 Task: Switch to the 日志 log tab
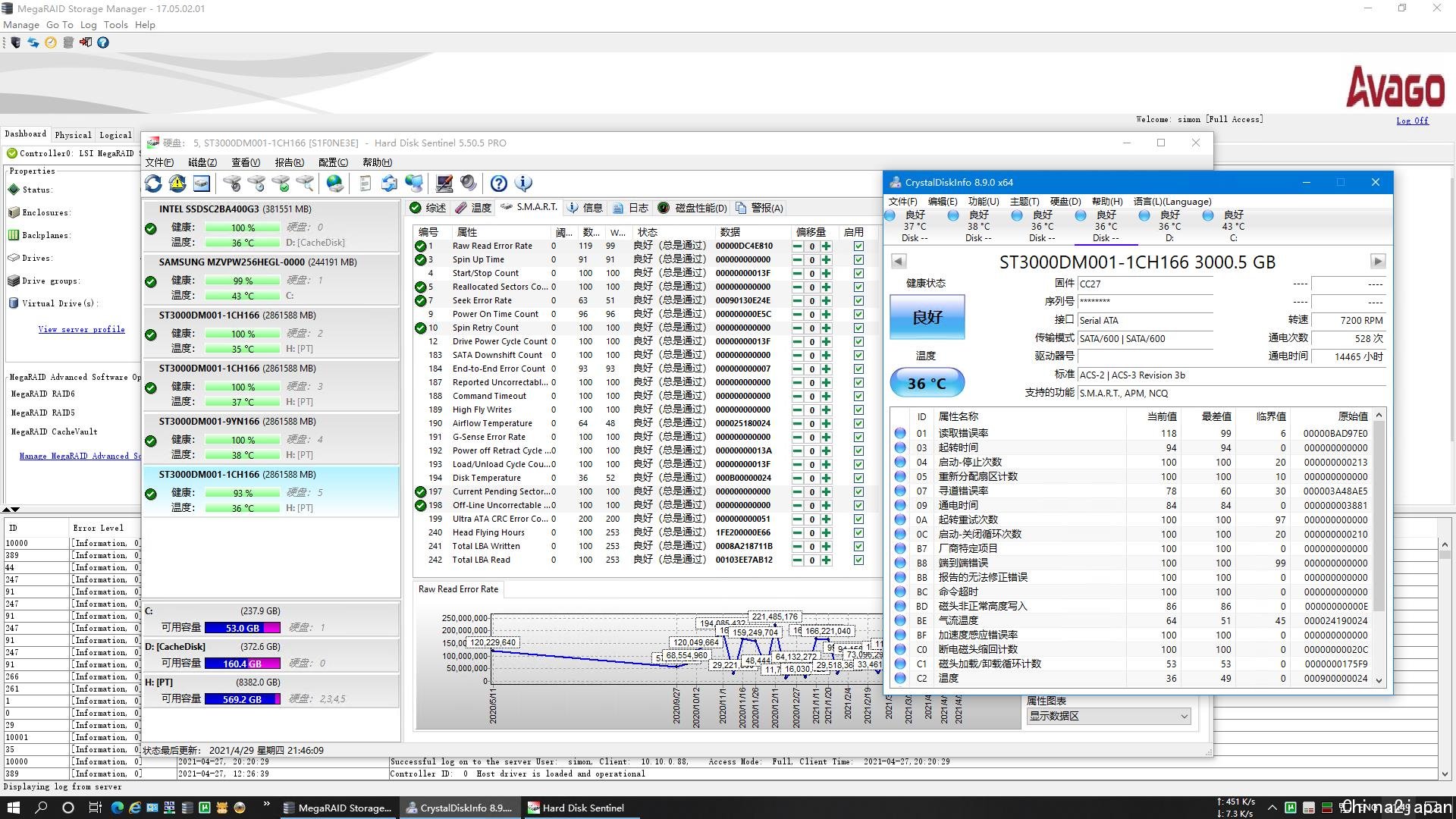[x=630, y=208]
